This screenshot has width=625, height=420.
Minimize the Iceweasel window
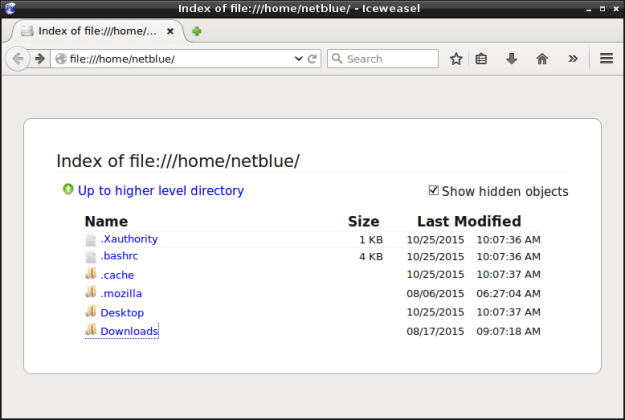(x=589, y=9)
